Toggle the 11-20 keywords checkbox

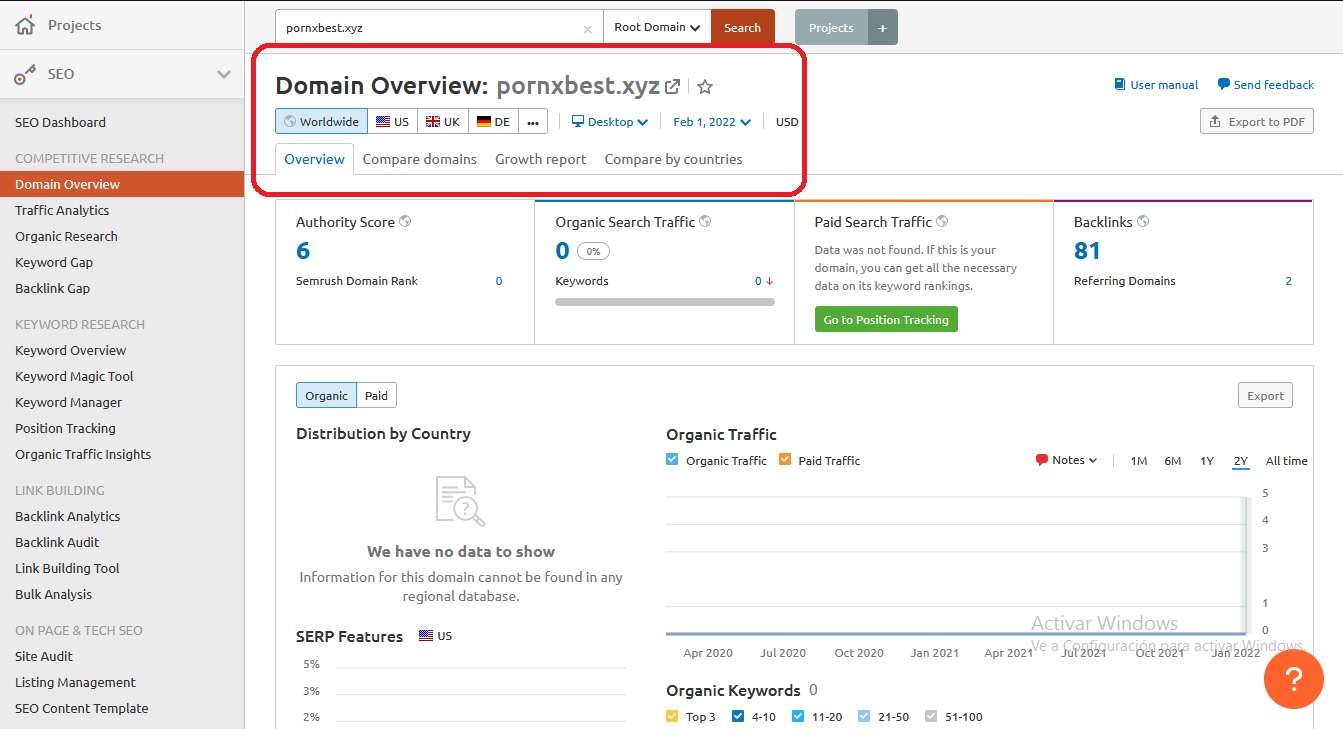(x=798, y=716)
